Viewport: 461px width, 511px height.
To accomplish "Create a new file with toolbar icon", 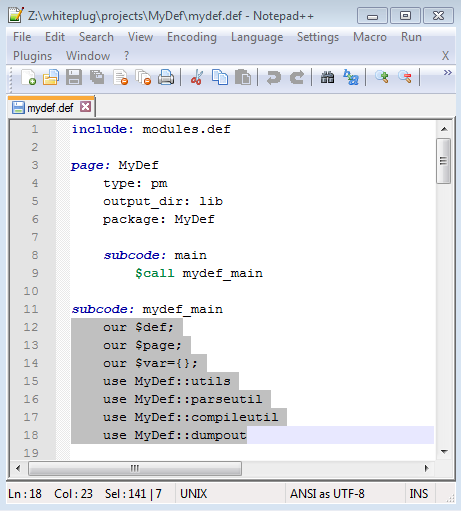I will click(x=29, y=77).
